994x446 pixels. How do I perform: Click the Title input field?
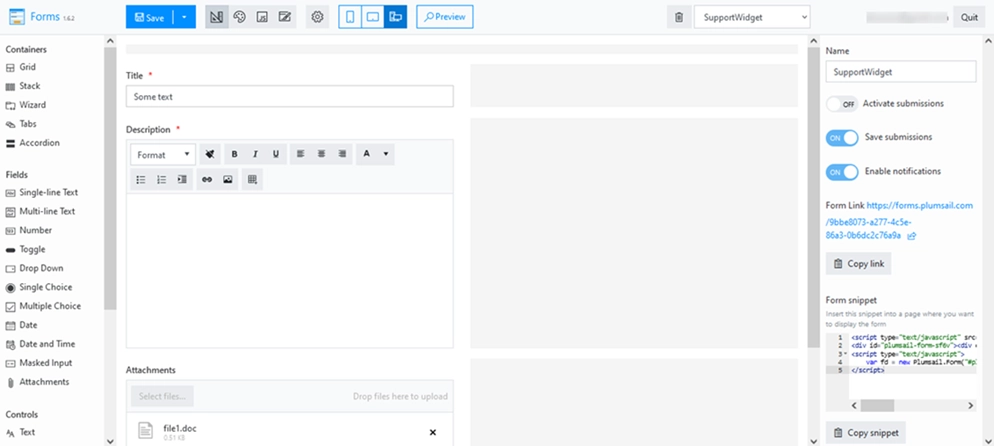290,96
